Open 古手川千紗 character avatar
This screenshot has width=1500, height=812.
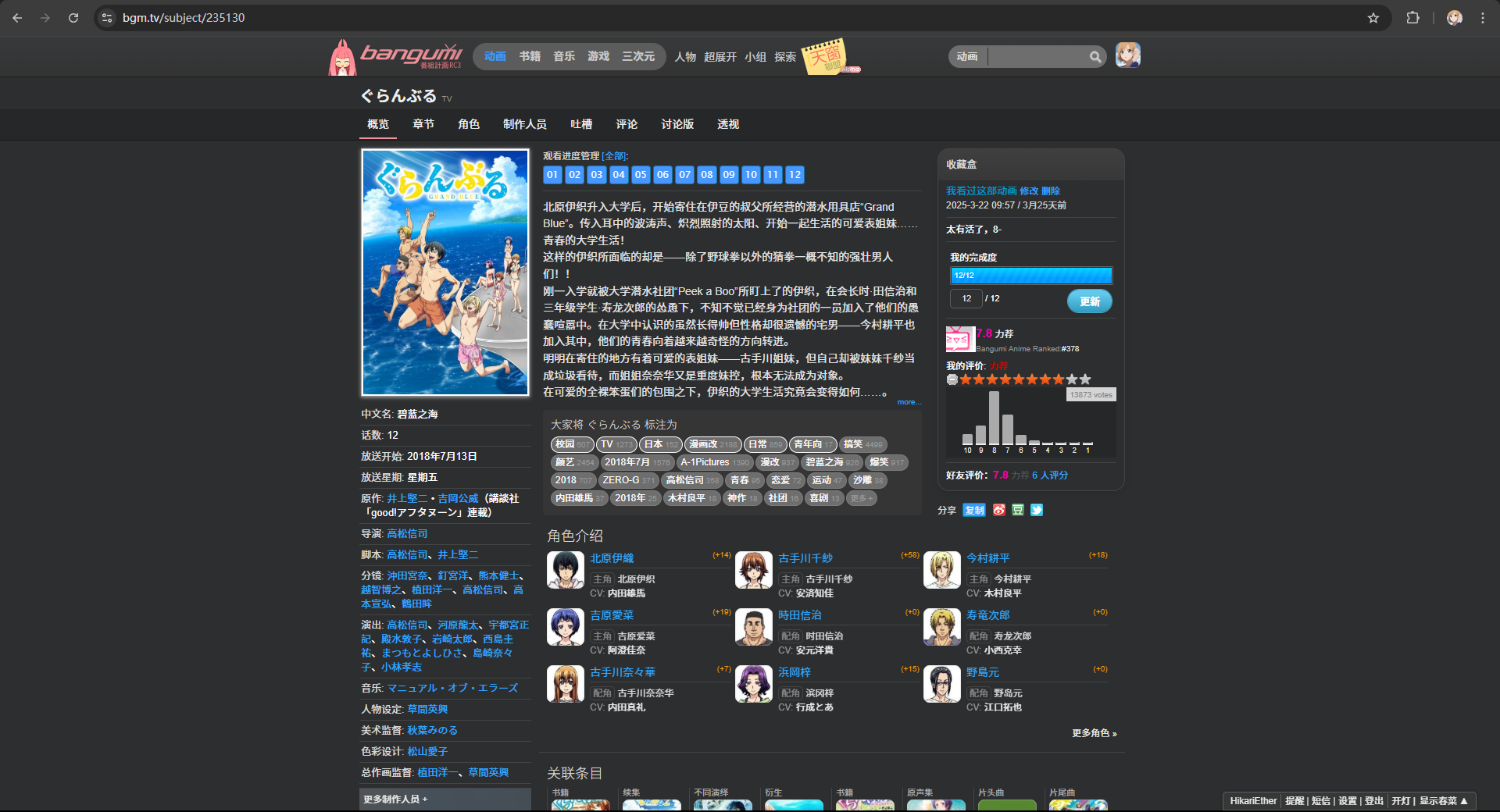click(754, 570)
